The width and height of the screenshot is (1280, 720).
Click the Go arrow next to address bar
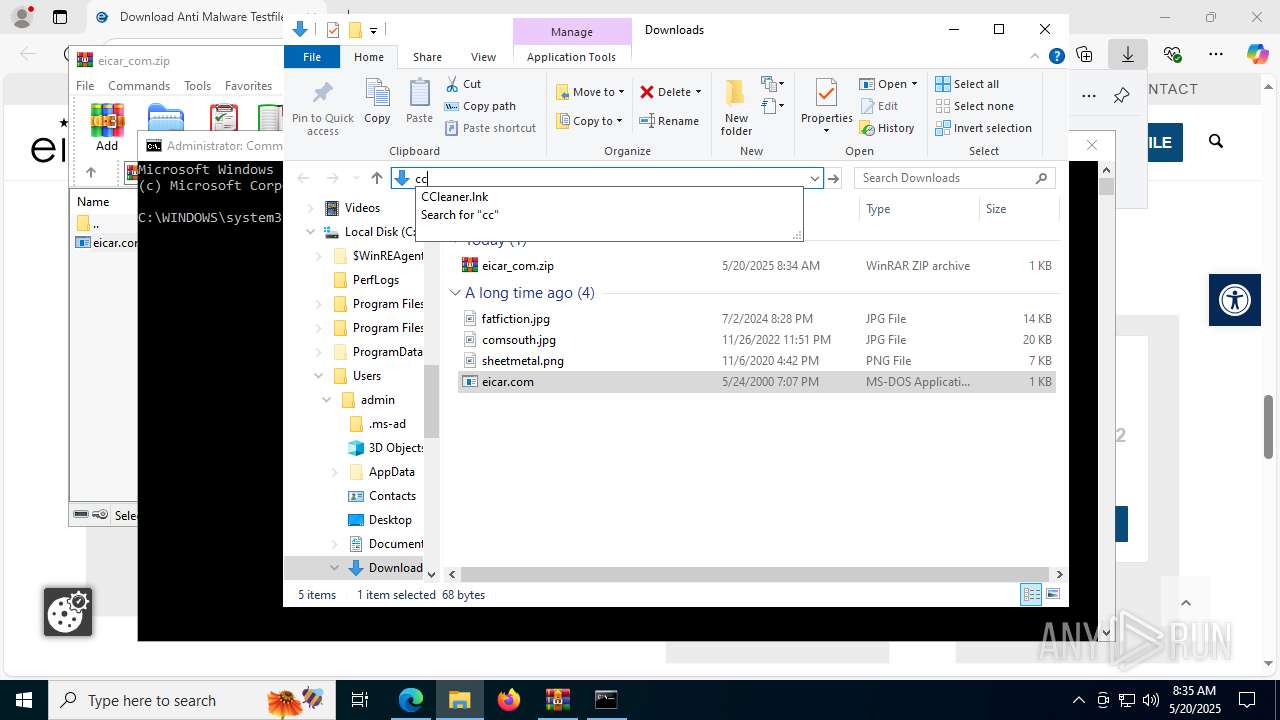click(x=833, y=178)
